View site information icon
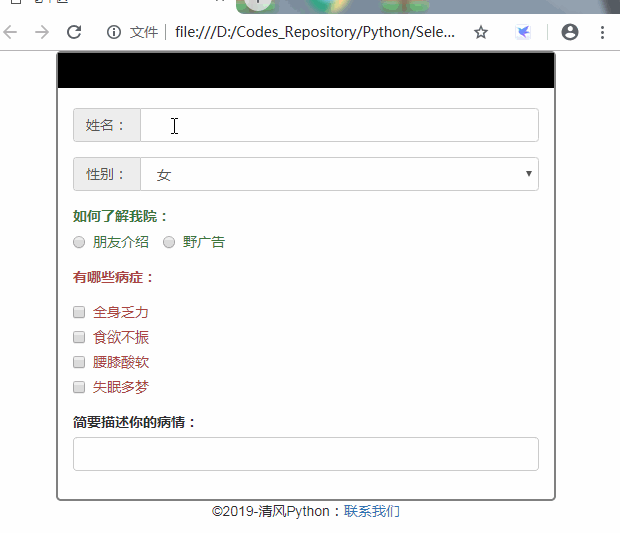Viewport: 620px width, 533px height. [x=114, y=32]
